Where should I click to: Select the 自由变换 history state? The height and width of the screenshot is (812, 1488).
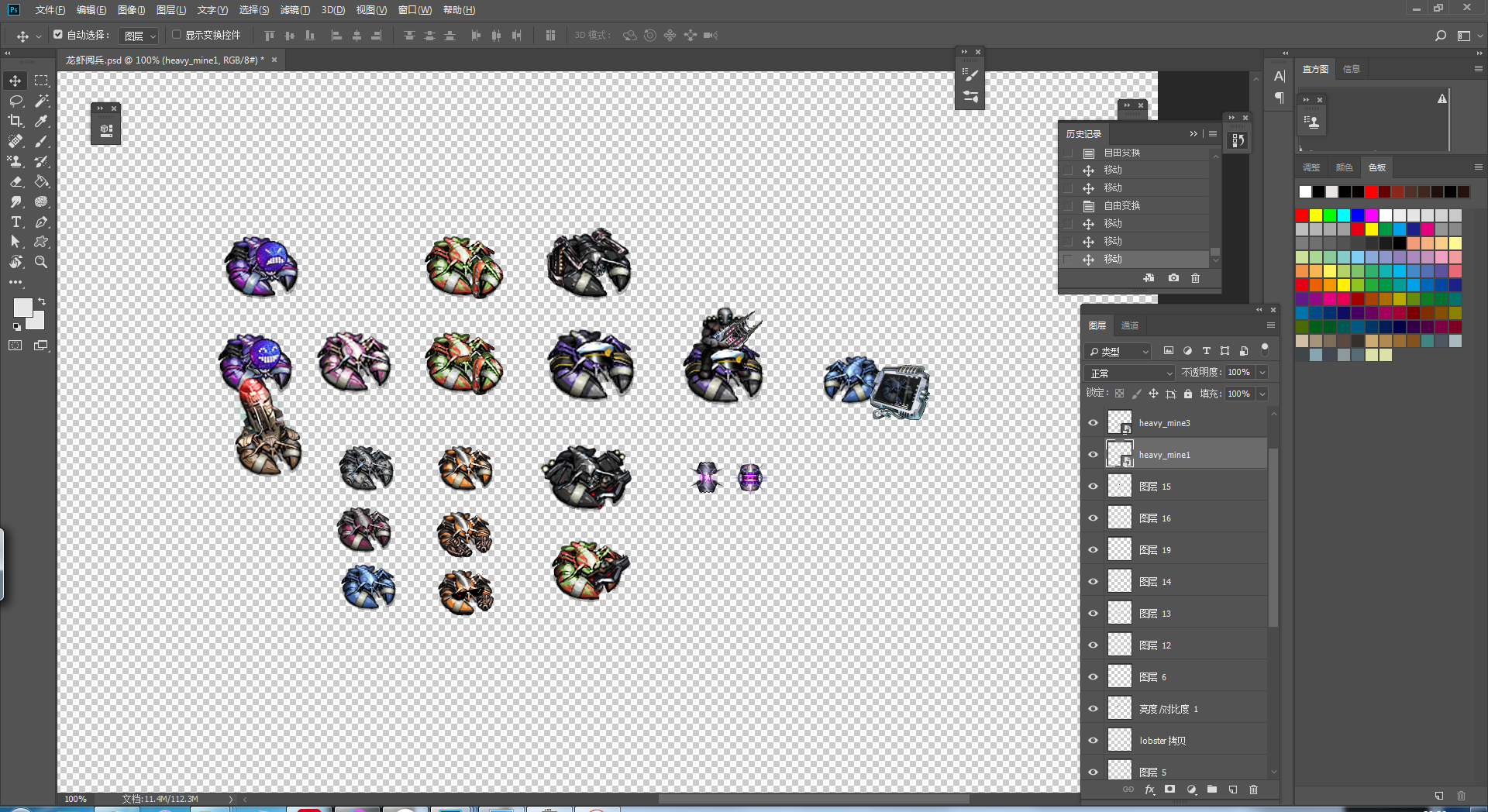click(1121, 206)
